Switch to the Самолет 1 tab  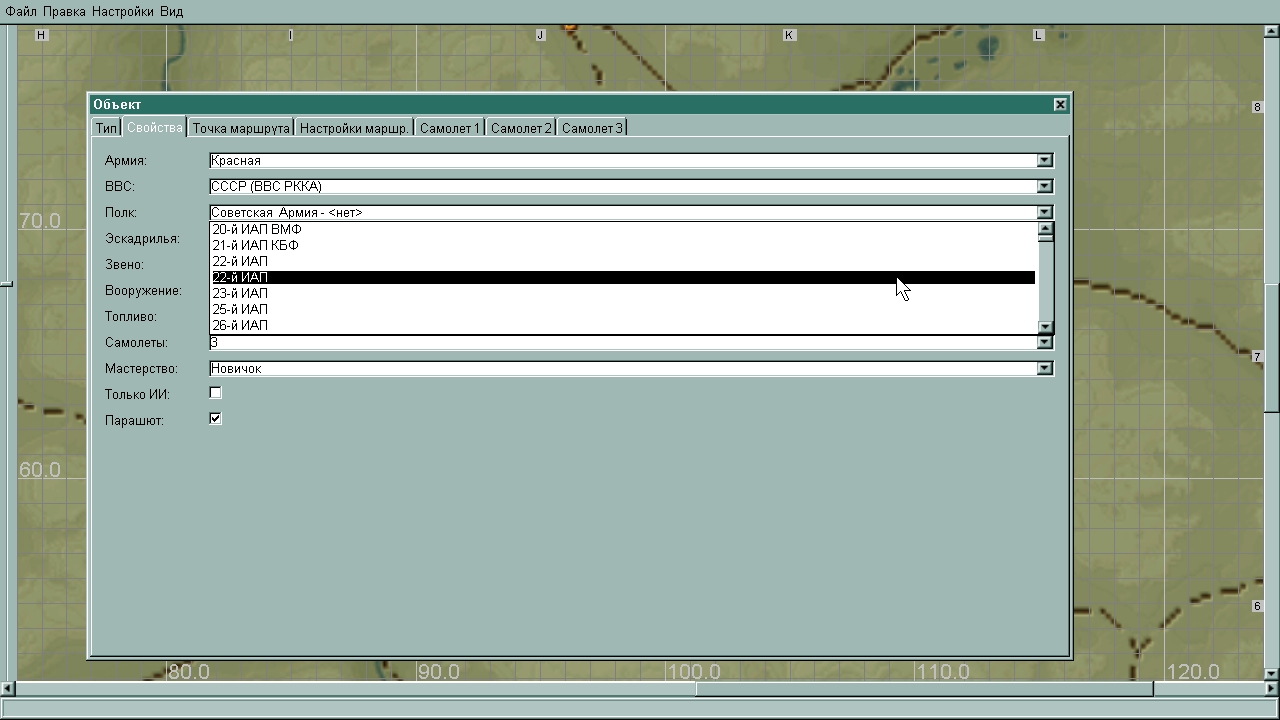pos(450,128)
